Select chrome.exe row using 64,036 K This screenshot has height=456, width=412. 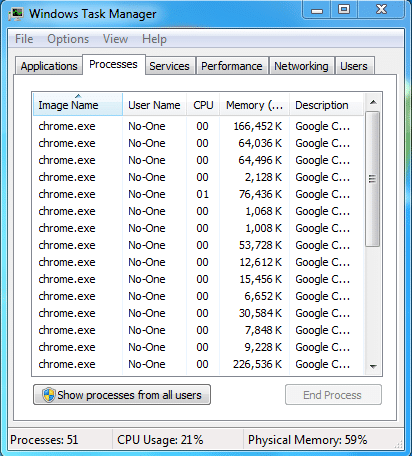point(198,143)
